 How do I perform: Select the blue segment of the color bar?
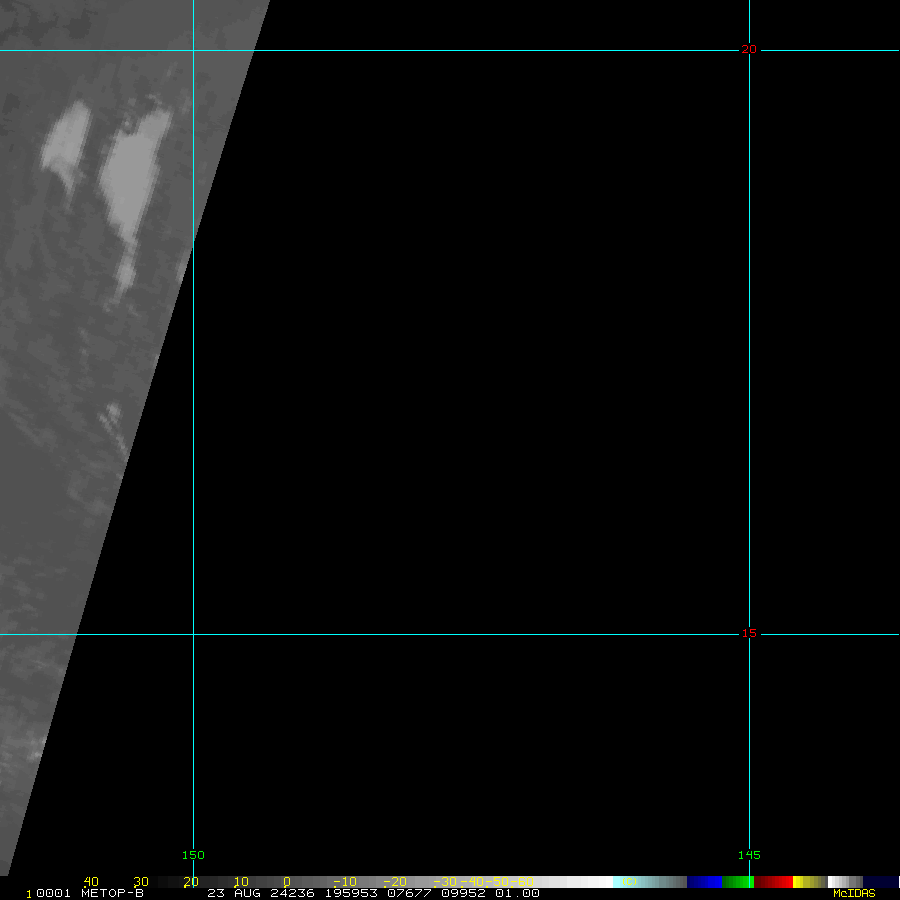click(704, 882)
